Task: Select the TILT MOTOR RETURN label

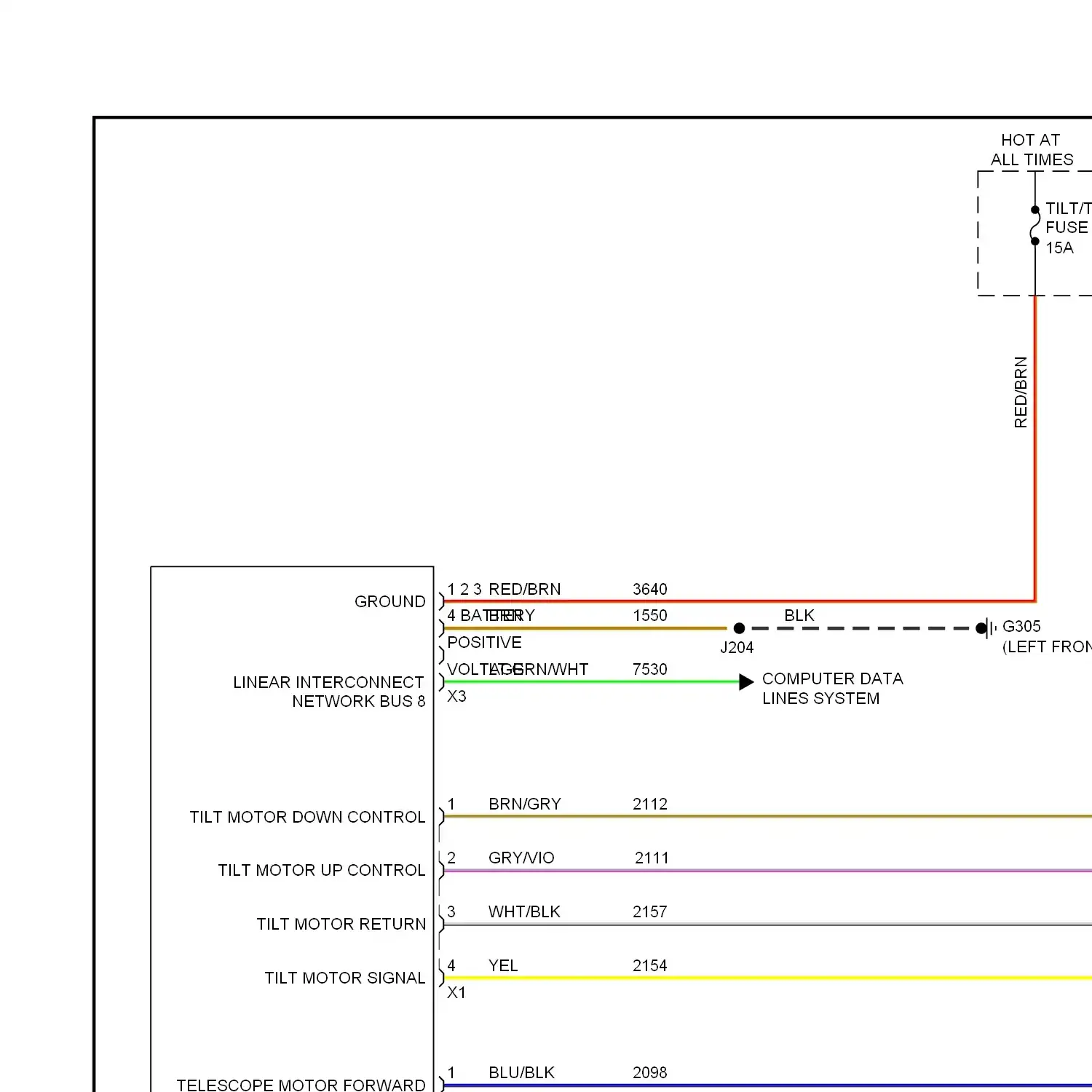Action: [341, 924]
